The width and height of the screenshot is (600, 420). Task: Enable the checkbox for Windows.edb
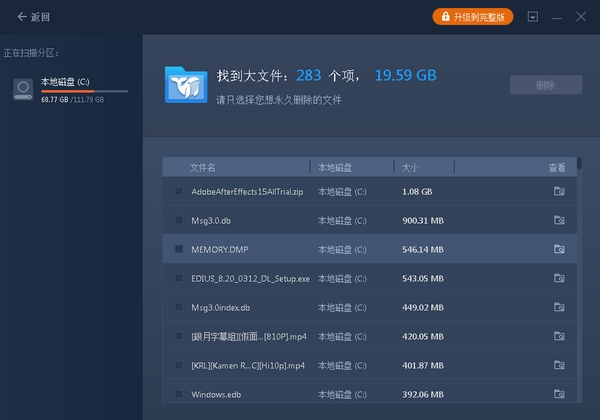(179, 394)
